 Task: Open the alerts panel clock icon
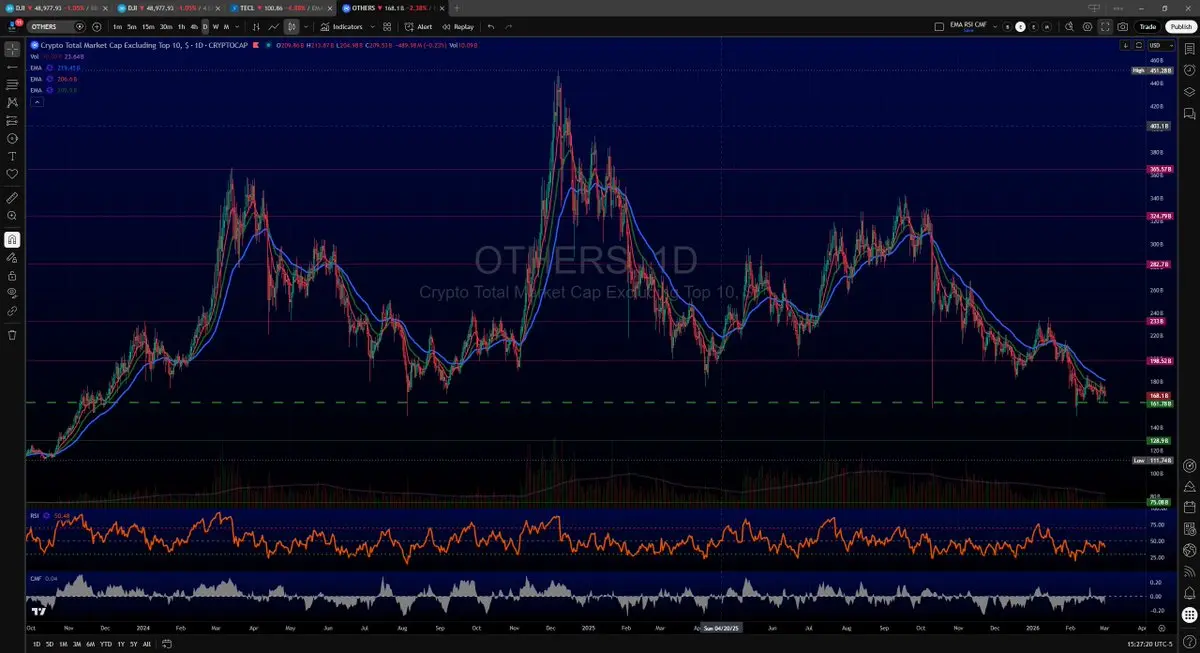click(1189, 70)
